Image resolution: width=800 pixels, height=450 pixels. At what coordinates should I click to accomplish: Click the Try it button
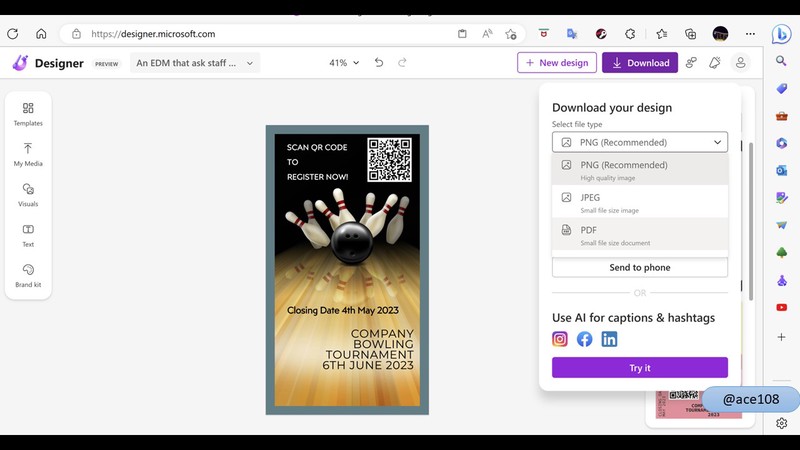click(x=640, y=367)
